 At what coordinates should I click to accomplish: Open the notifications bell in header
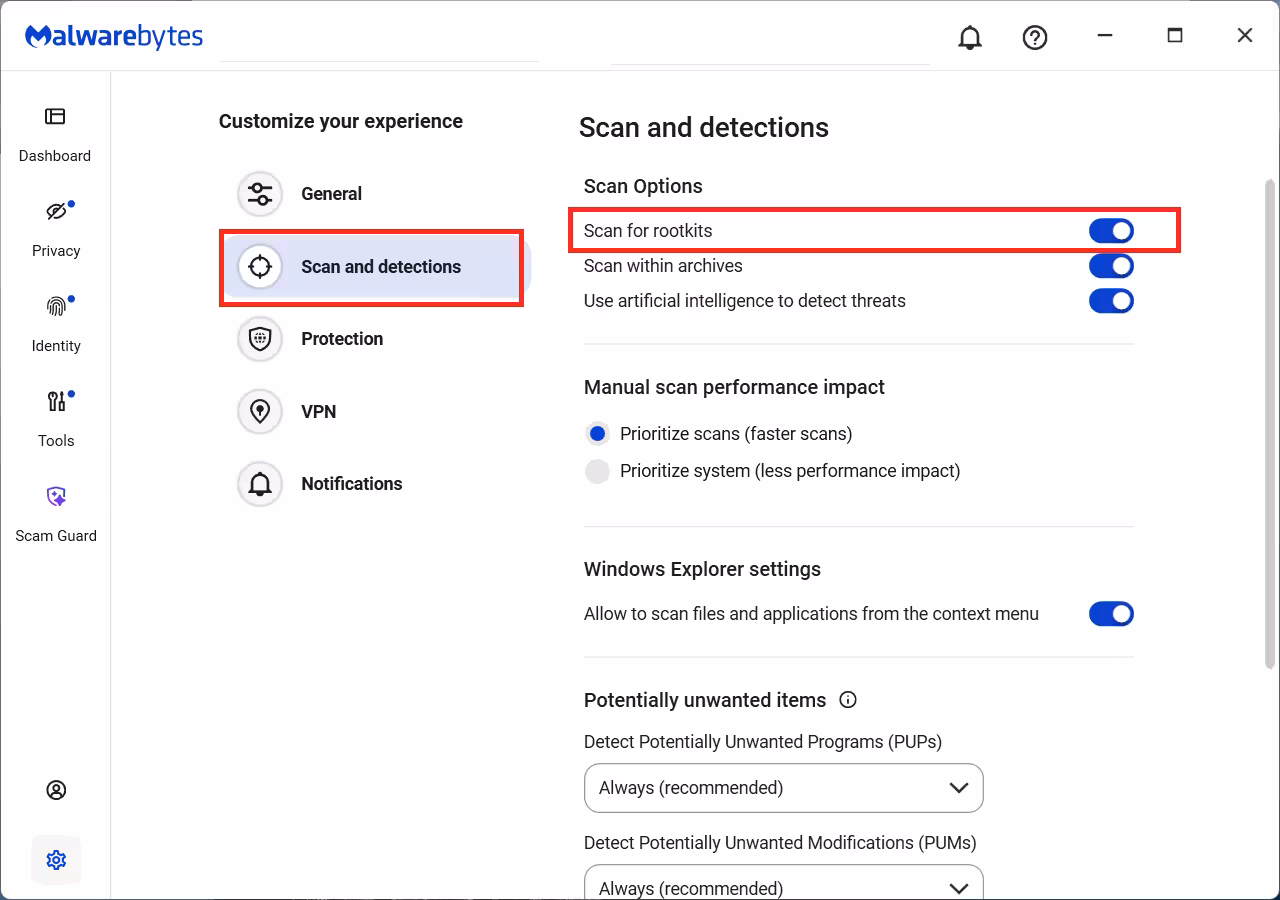point(970,37)
